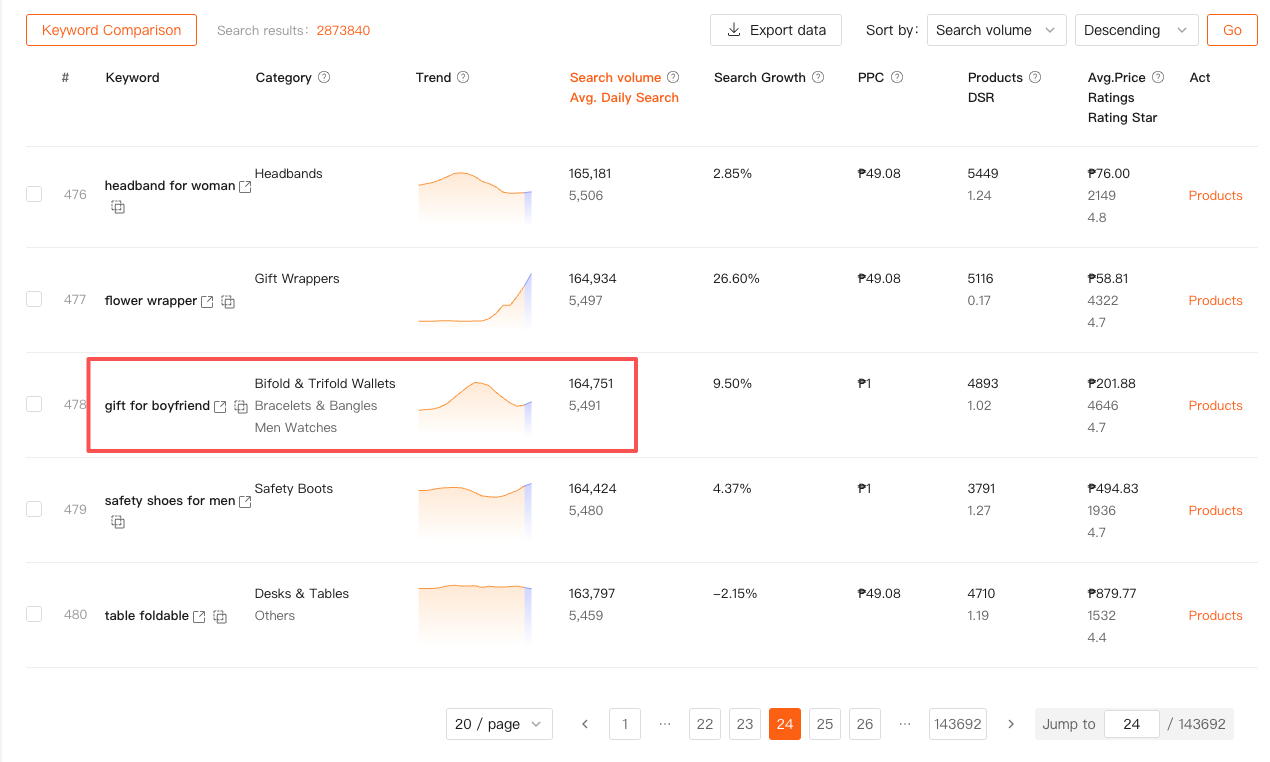This screenshot has height=762, width=1270.
Task: Go to page 25
Action: click(x=825, y=724)
